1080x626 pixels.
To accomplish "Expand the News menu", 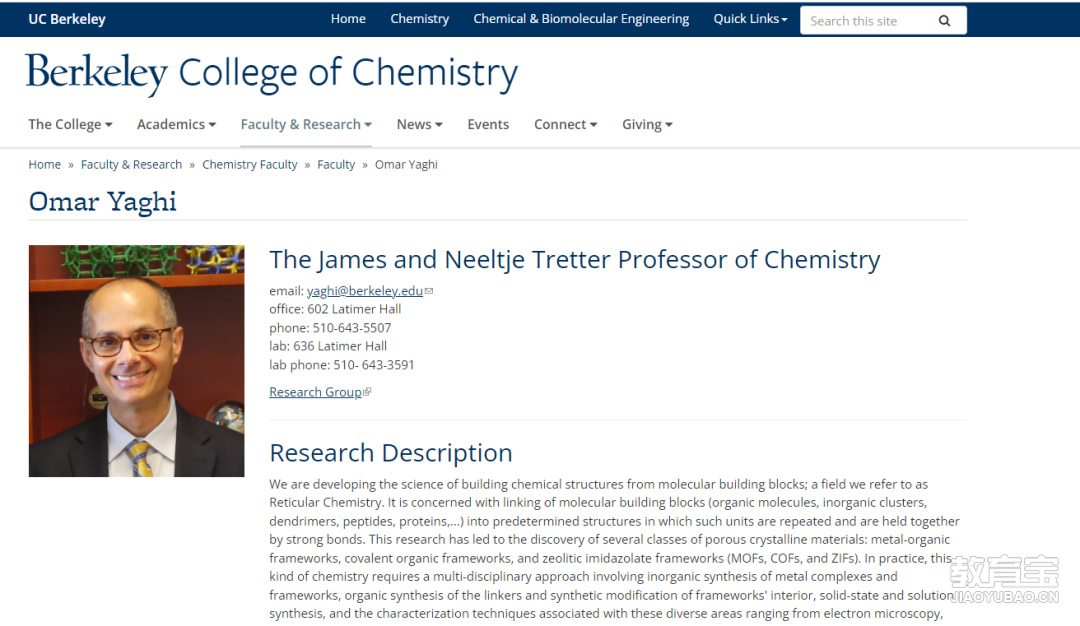I will click(x=419, y=125).
